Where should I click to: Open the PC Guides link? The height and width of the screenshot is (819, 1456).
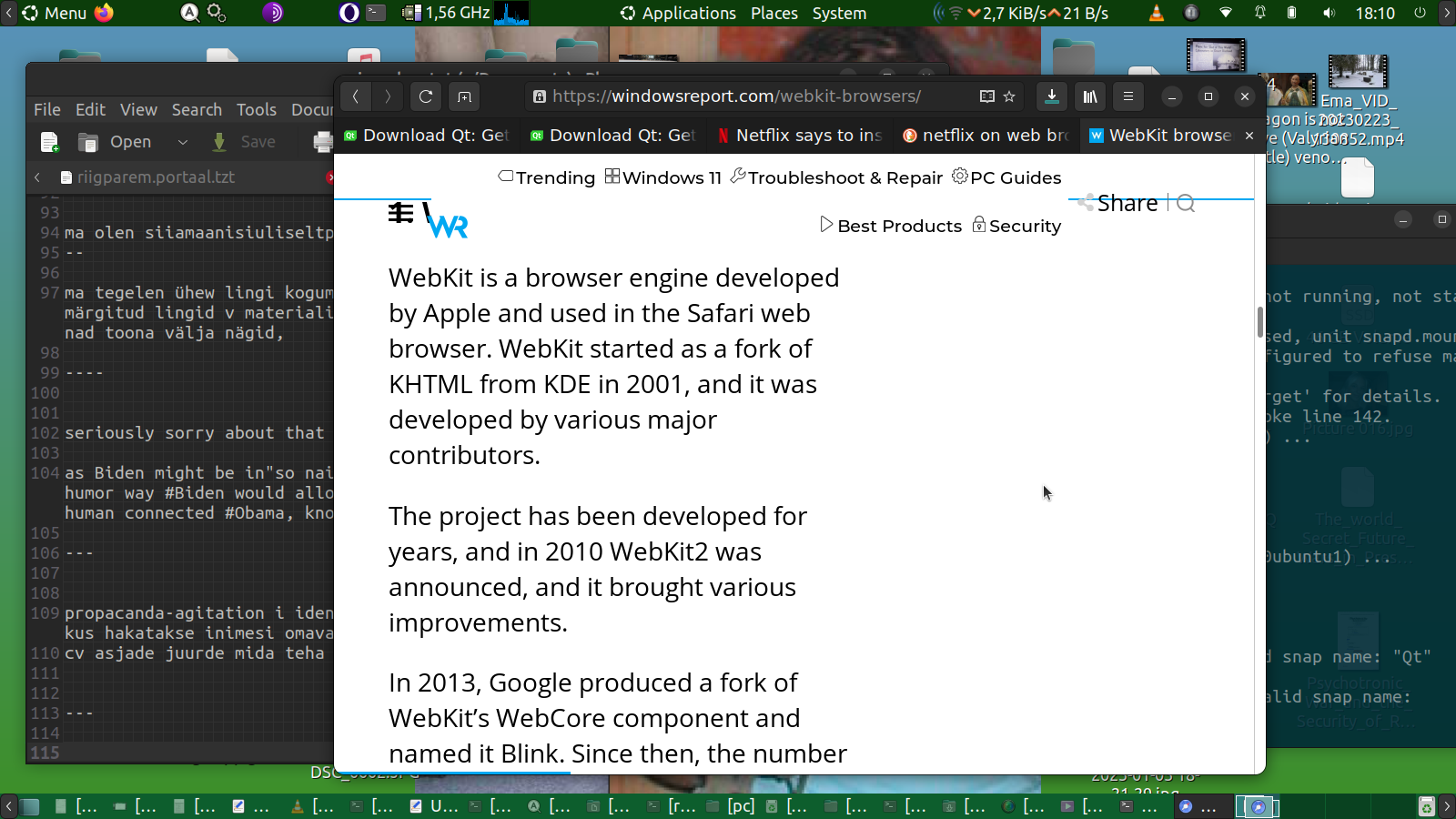(1006, 177)
